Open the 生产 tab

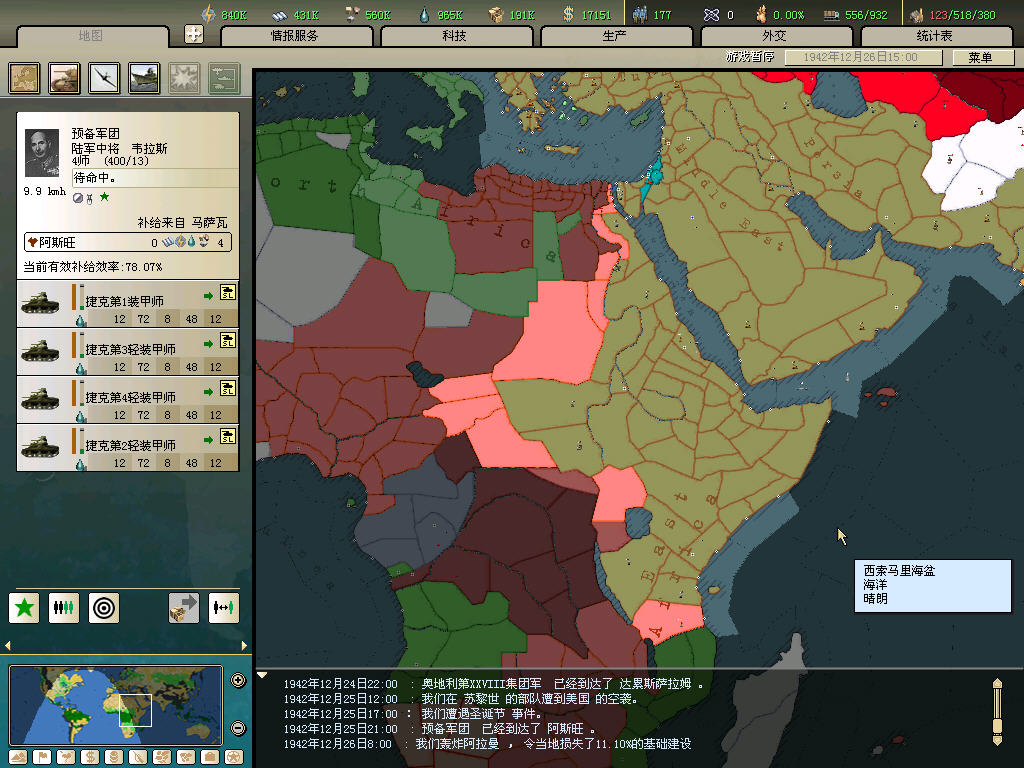point(615,36)
